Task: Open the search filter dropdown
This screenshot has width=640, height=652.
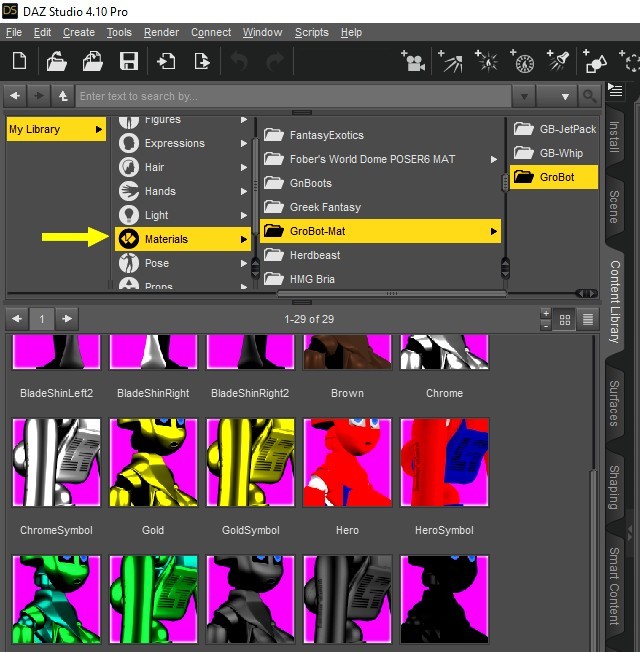Action: tap(556, 96)
